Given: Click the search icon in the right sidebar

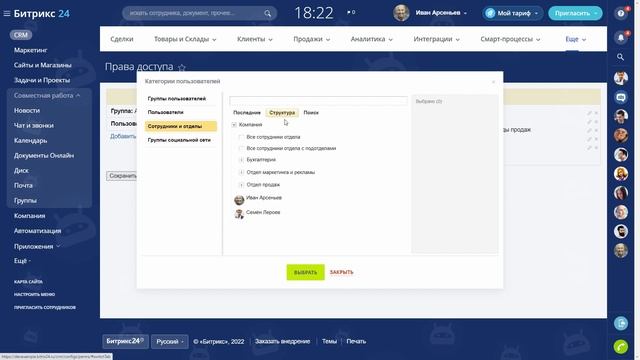Looking at the screenshot, I should click(x=620, y=57).
